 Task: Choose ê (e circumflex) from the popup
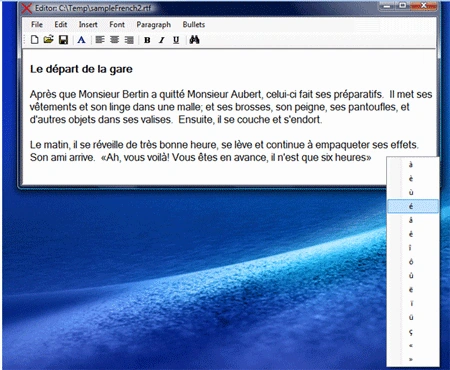point(413,234)
